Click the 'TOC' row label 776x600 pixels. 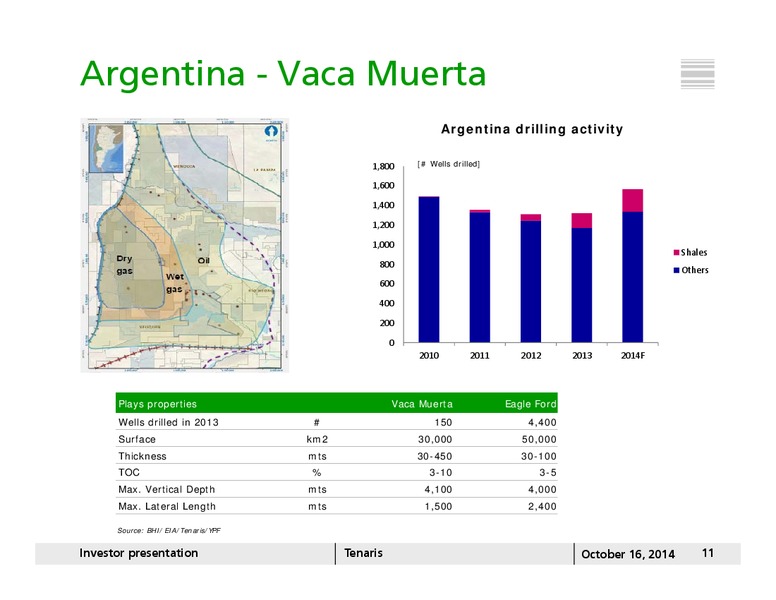pyautogui.click(x=129, y=473)
